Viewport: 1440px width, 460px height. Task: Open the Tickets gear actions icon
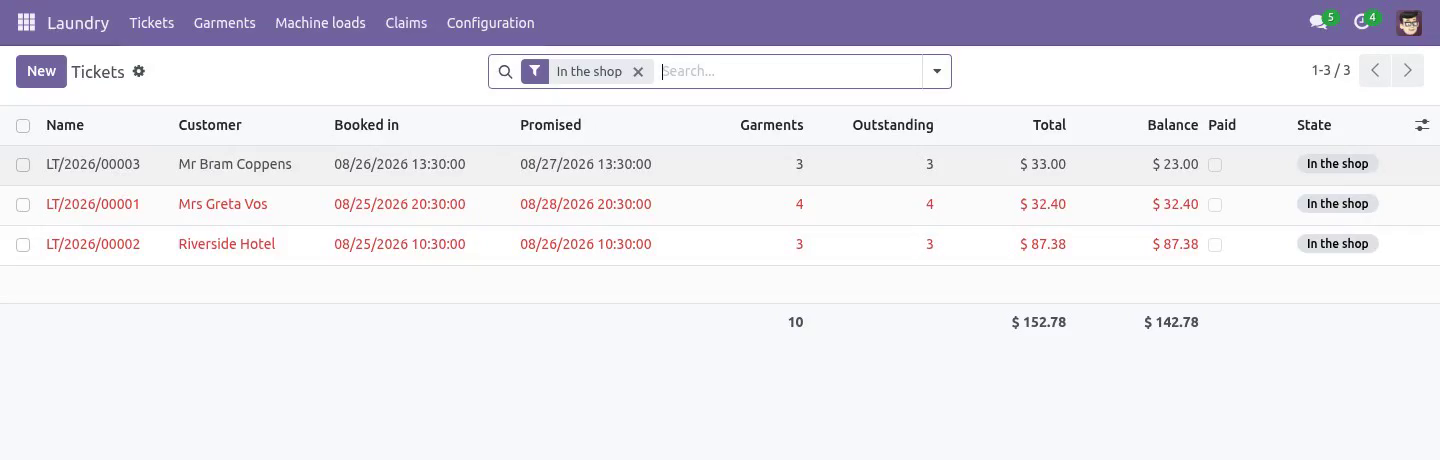[139, 71]
